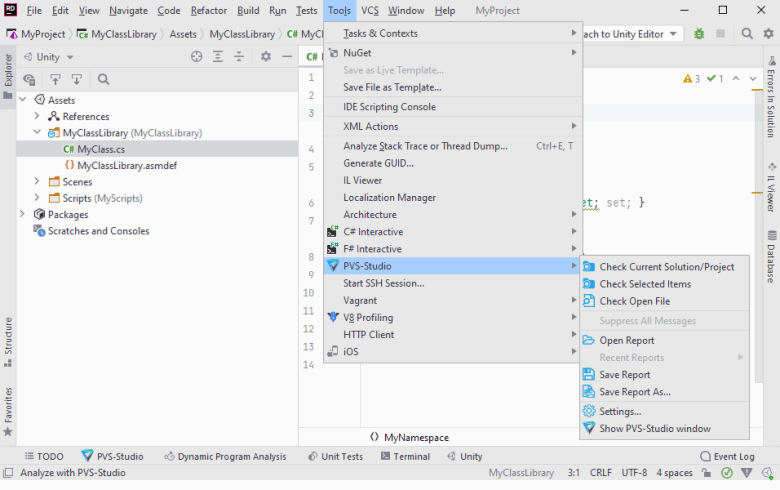Viewport: 780px width, 490px height.
Task: Choose Check Current Solution/Project
Action: pyautogui.click(x=666, y=267)
